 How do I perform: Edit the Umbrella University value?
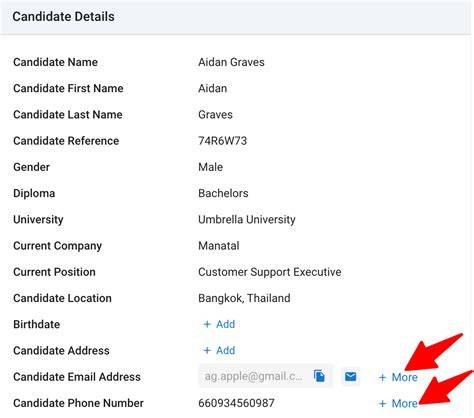(247, 220)
